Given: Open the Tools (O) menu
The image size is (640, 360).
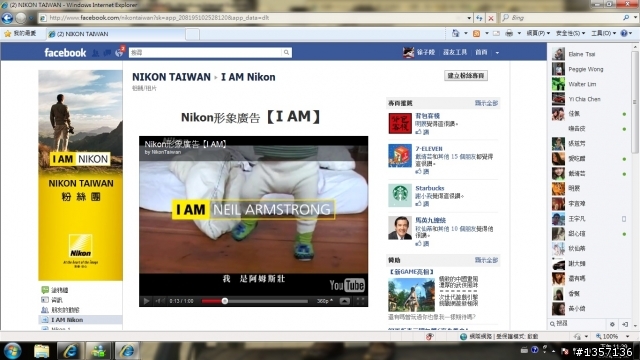Looking at the screenshot, I should (x=603, y=33).
